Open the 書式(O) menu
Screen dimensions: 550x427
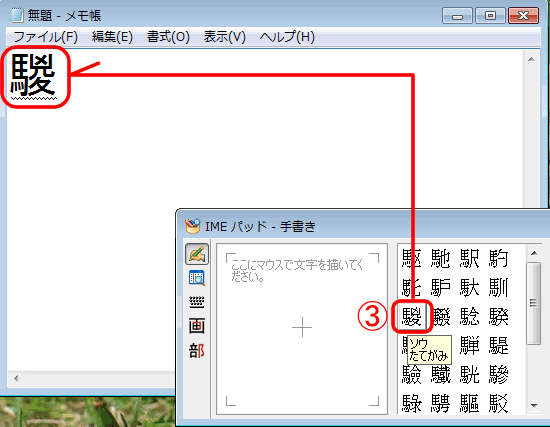pyautogui.click(x=168, y=37)
